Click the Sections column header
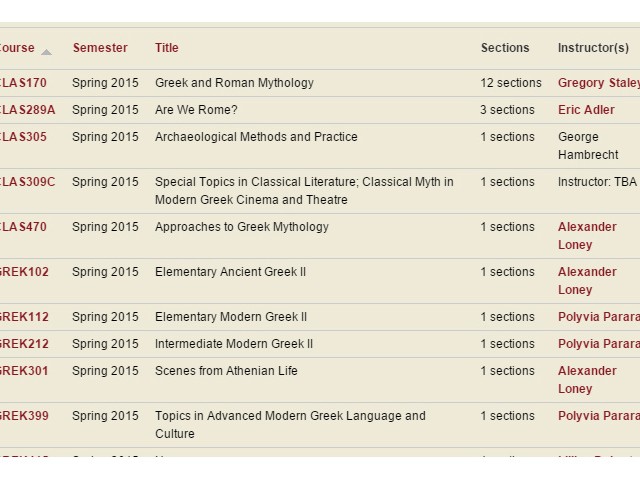This screenshot has width=640, height=480. (505, 48)
